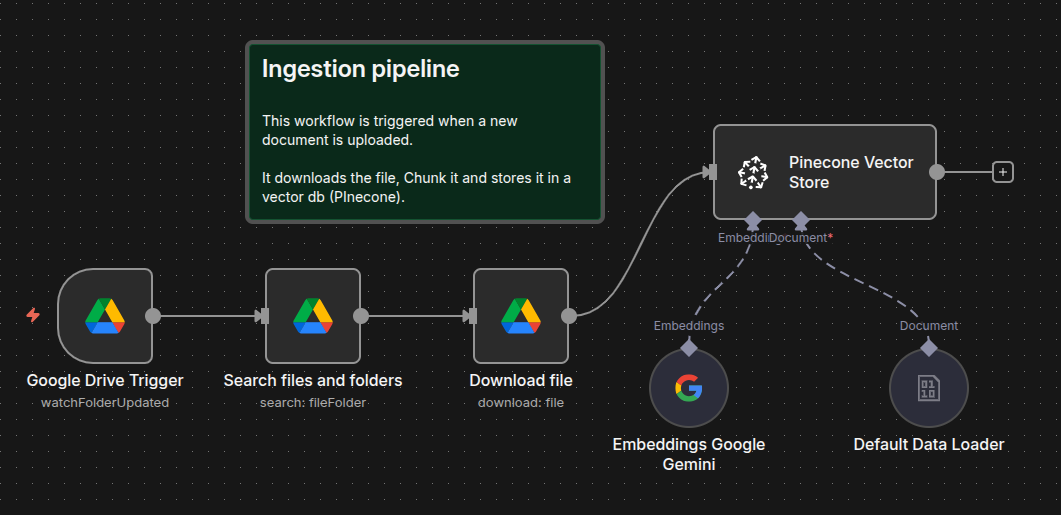Click the diamond connector atop Default Data Loader

pyautogui.click(x=928, y=347)
